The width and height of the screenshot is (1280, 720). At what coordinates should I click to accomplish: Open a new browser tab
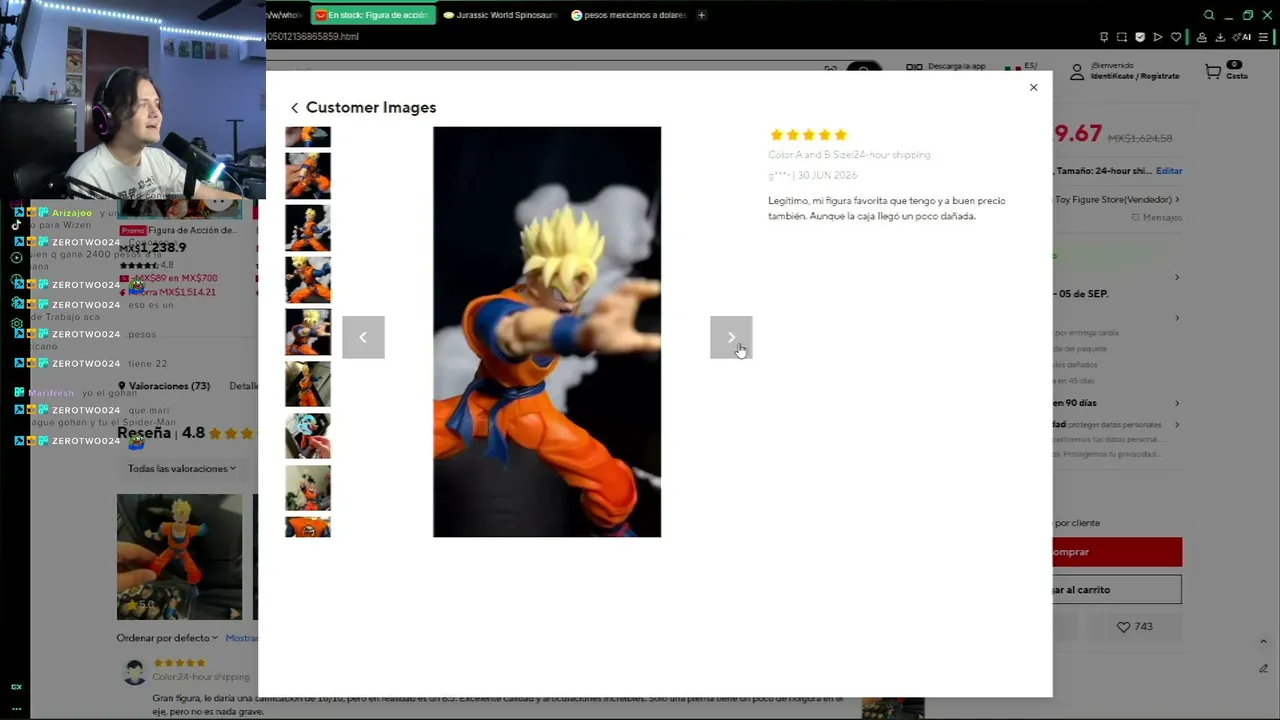click(701, 15)
